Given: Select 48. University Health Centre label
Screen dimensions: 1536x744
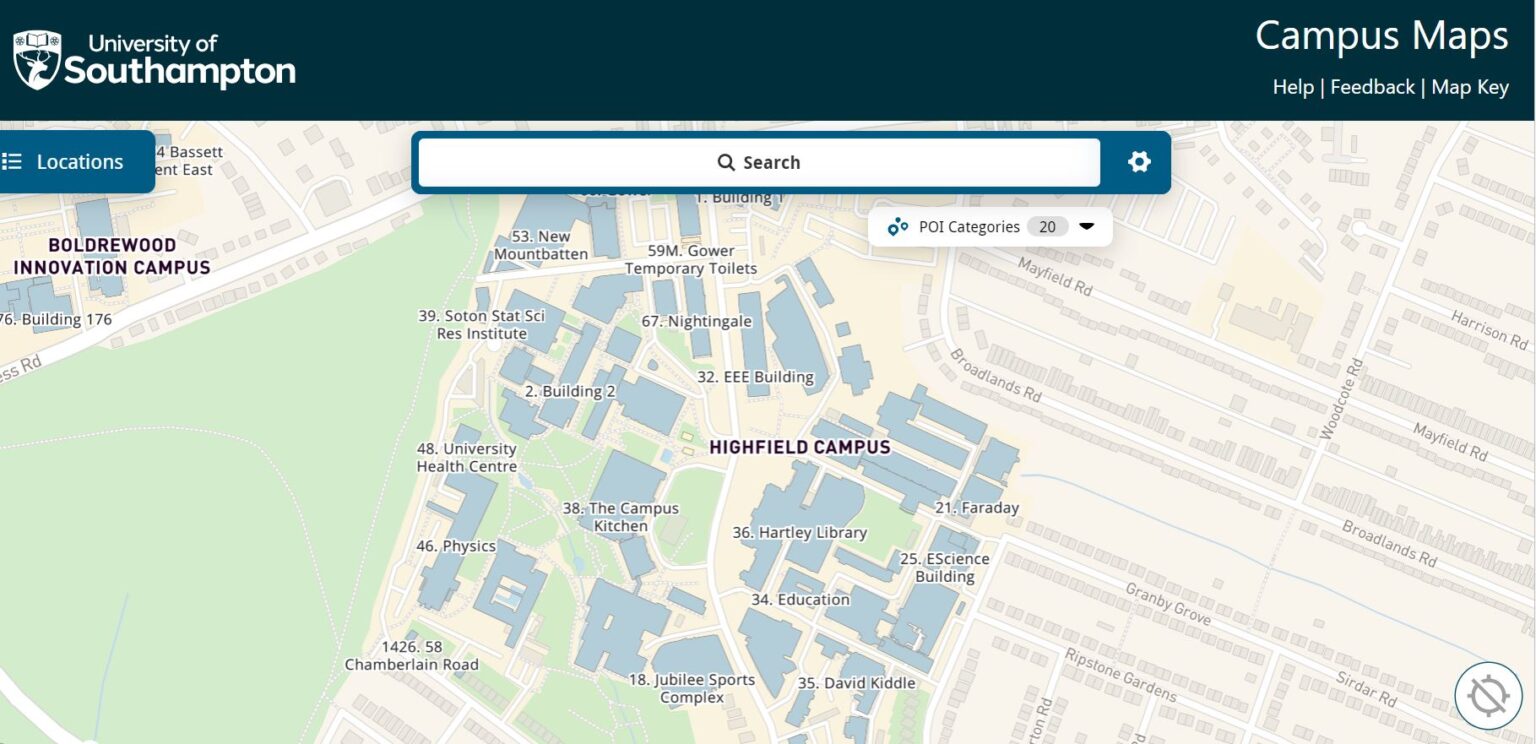Looking at the screenshot, I should (x=466, y=458).
